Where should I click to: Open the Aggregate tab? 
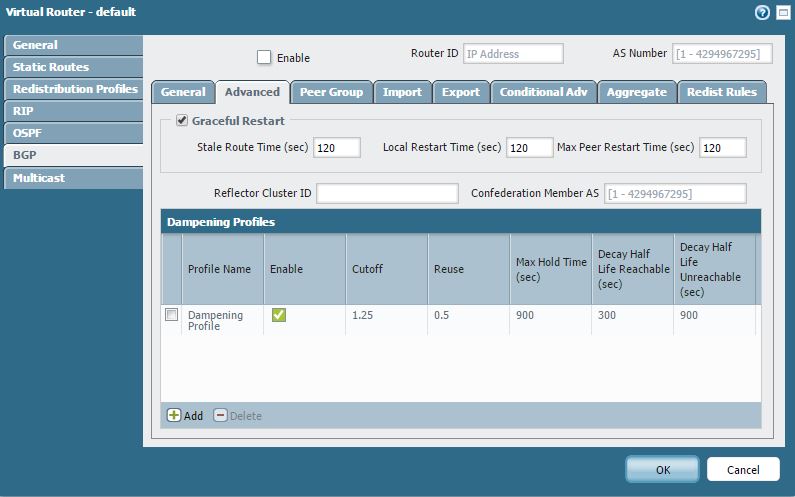(637, 92)
